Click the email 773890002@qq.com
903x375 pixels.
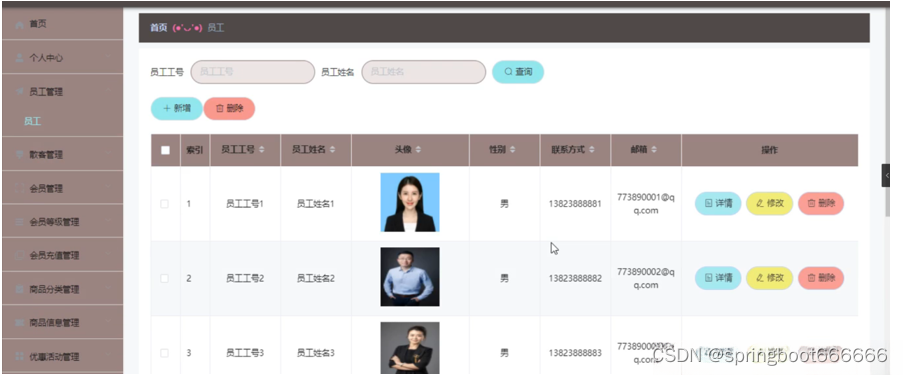click(x=646, y=278)
